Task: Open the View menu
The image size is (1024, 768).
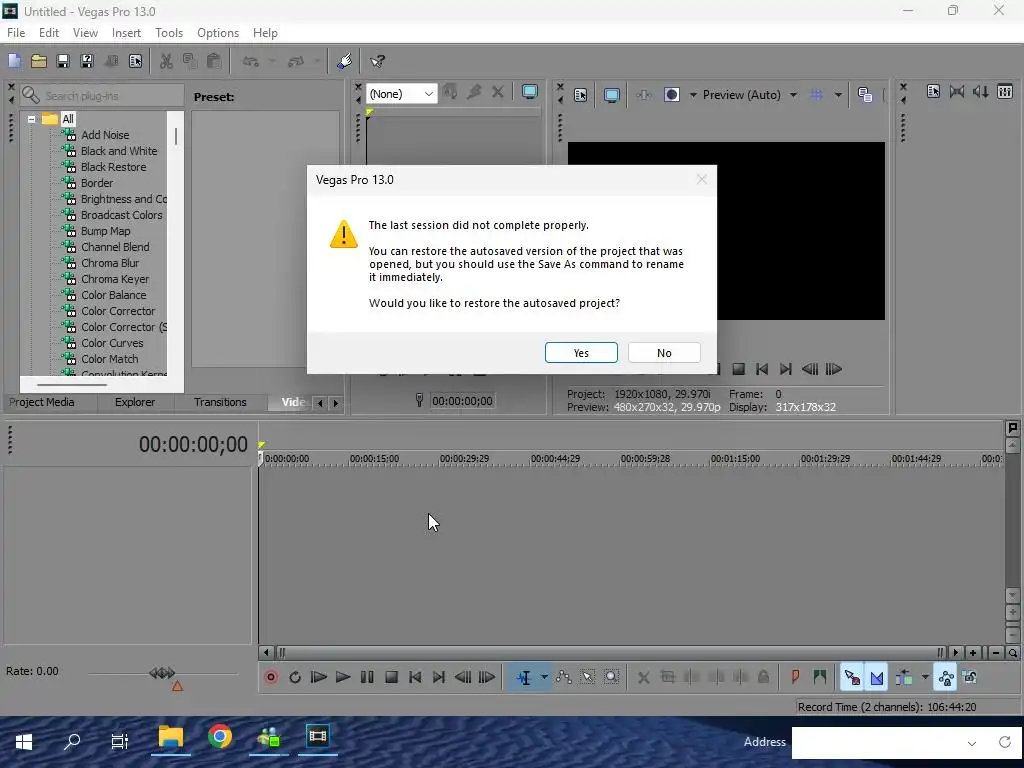Action: tap(85, 33)
